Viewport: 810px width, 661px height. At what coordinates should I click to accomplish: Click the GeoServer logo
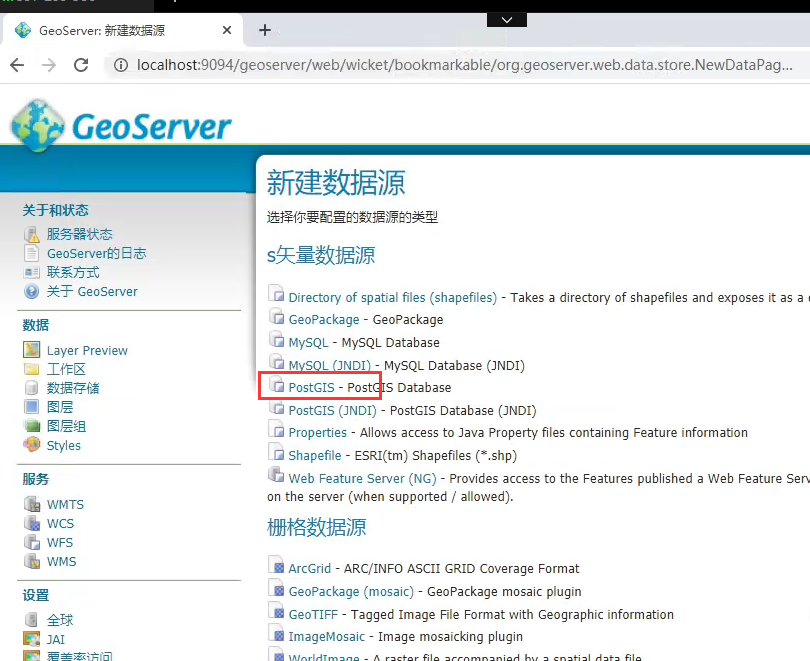click(x=121, y=126)
